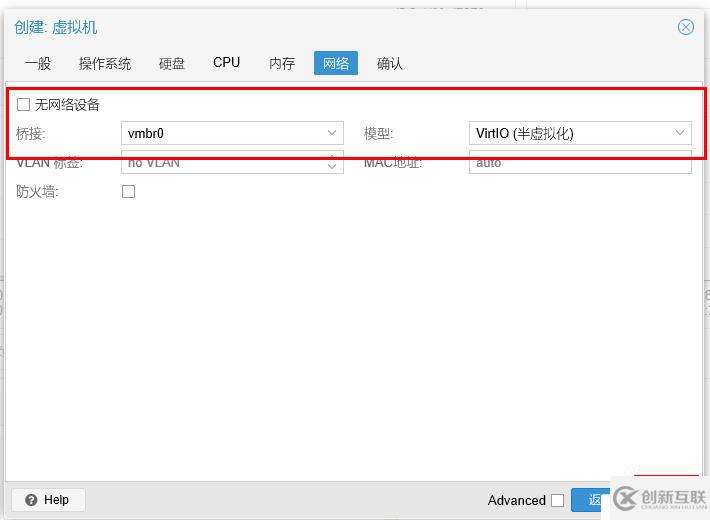Image resolution: width=710 pixels, height=520 pixels.
Task: Toggle the Advanced checkbox
Action: click(x=557, y=501)
